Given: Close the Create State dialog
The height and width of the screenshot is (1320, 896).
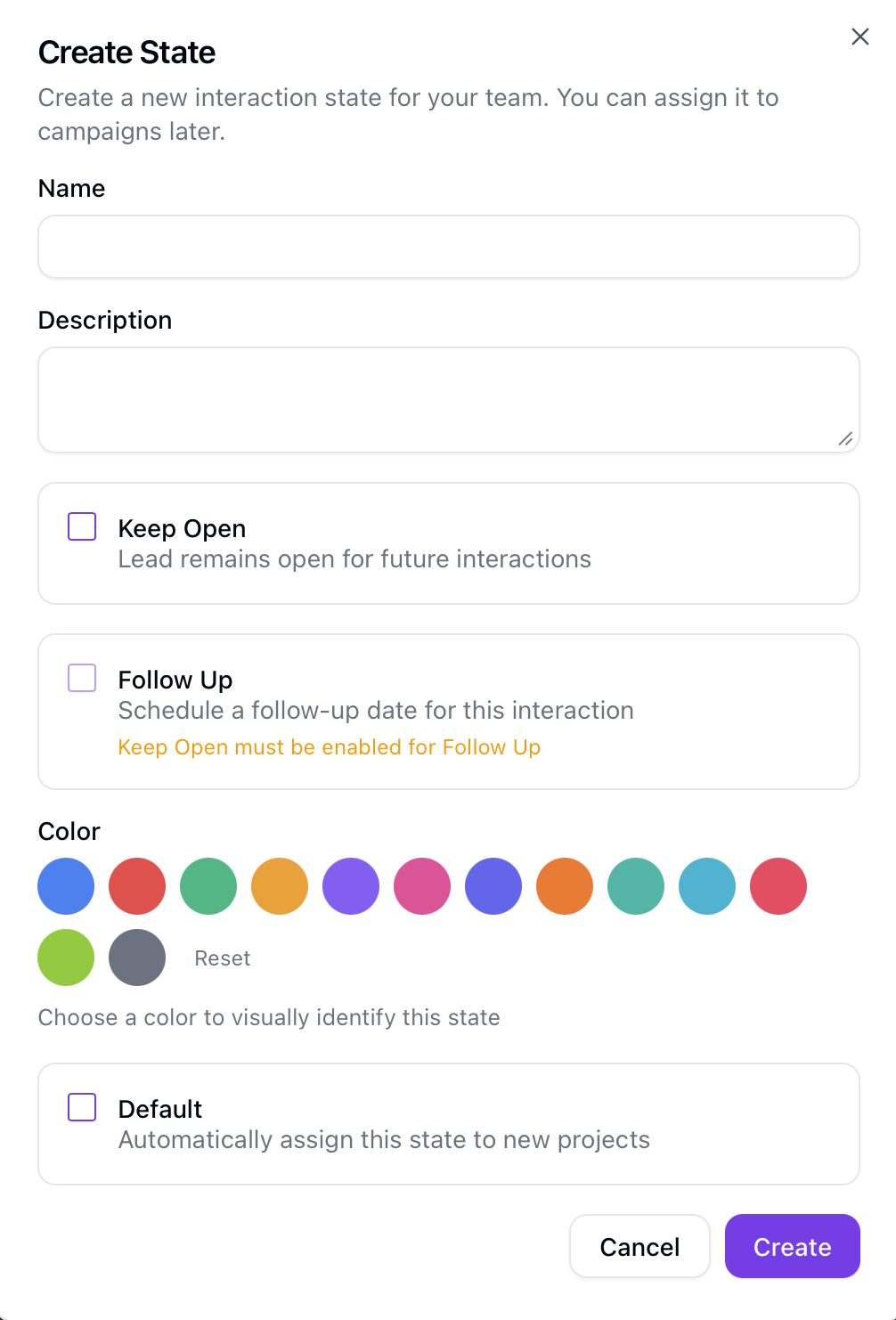Looking at the screenshot, I should 859,37.
